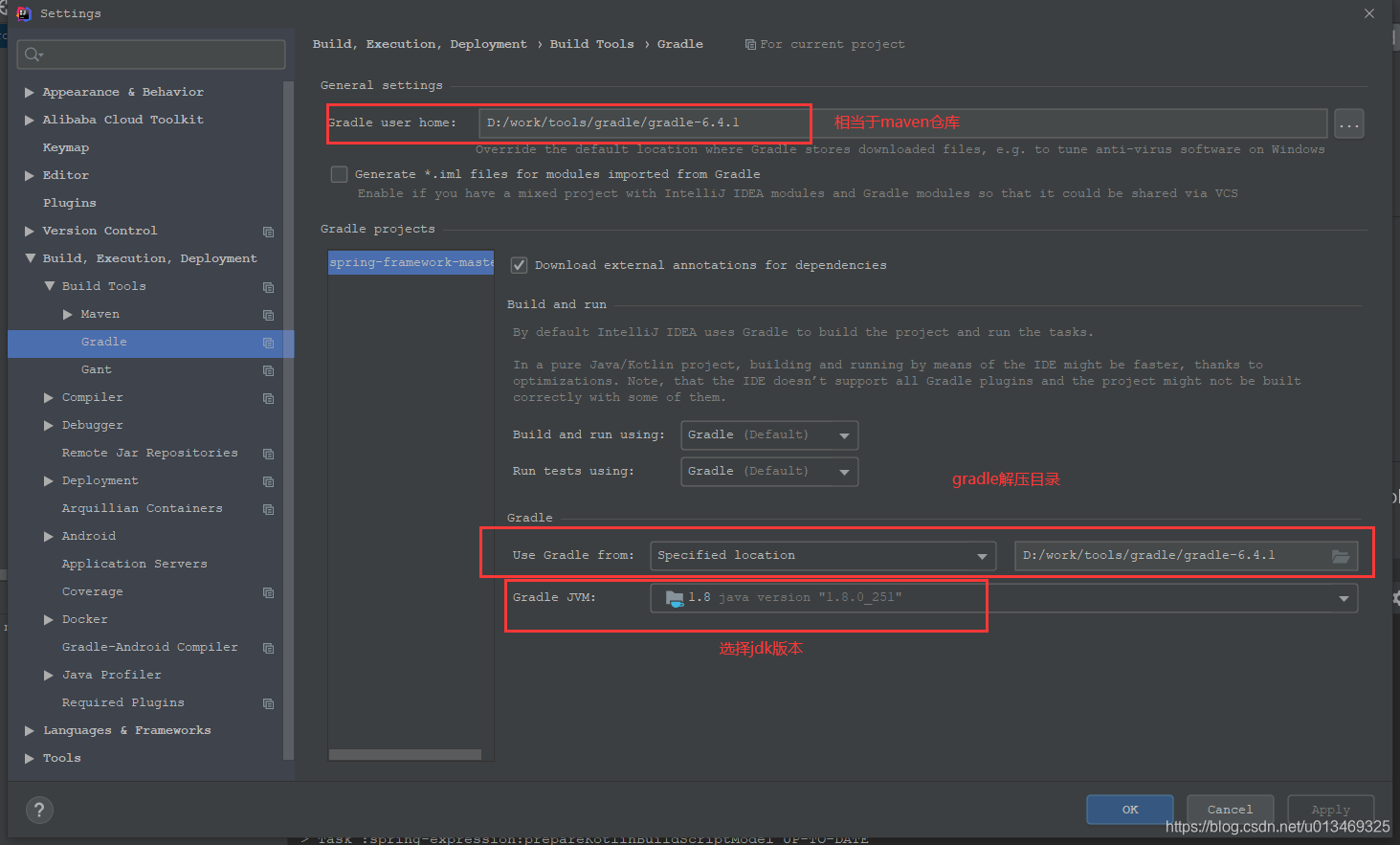Click the project-level icon beside Remote Jar Repositories
The width and height of the screenshot is (1400, 845).
click(x=268, y=454)
